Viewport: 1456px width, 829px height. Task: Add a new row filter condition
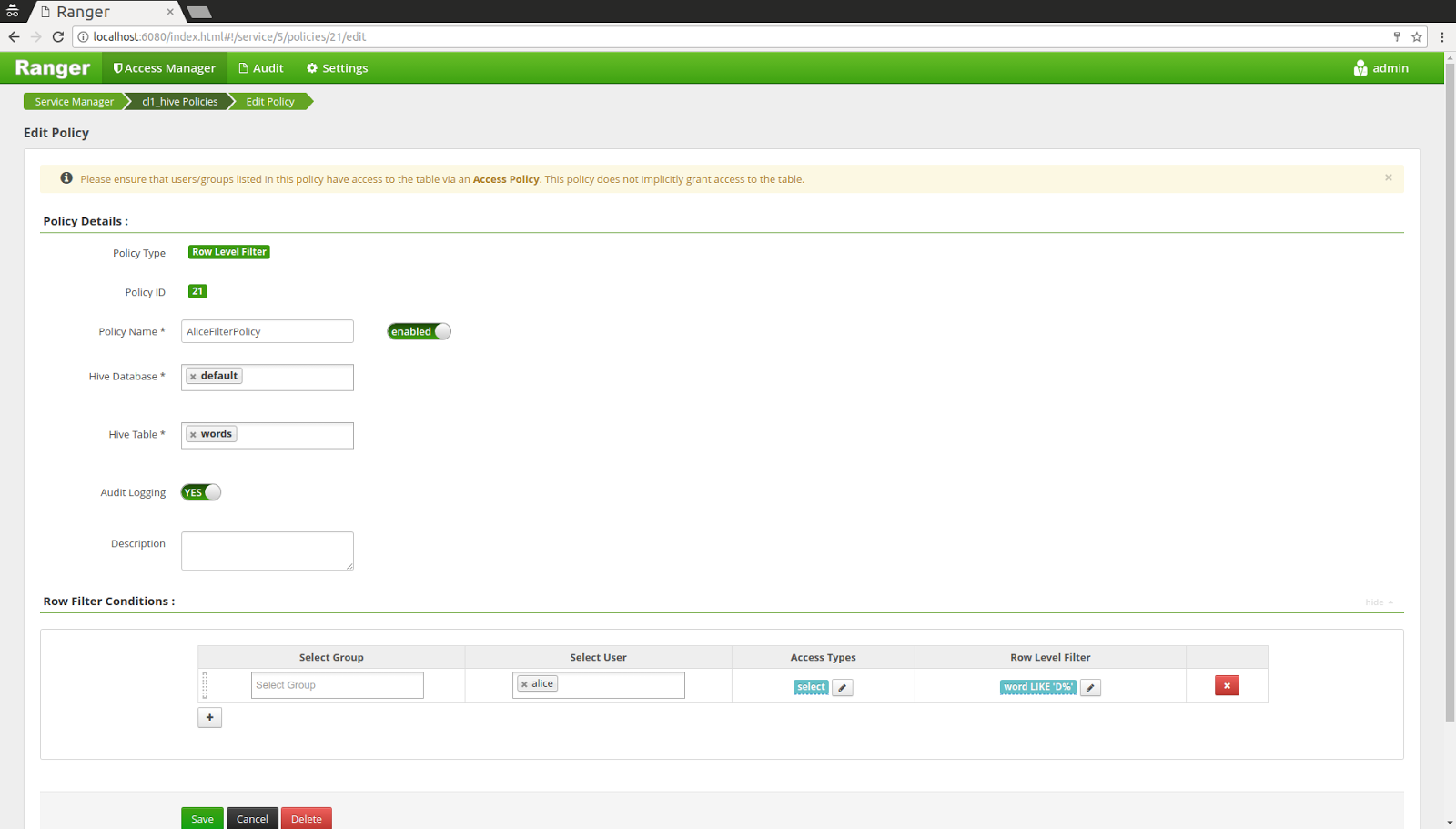tap(209, 717)
